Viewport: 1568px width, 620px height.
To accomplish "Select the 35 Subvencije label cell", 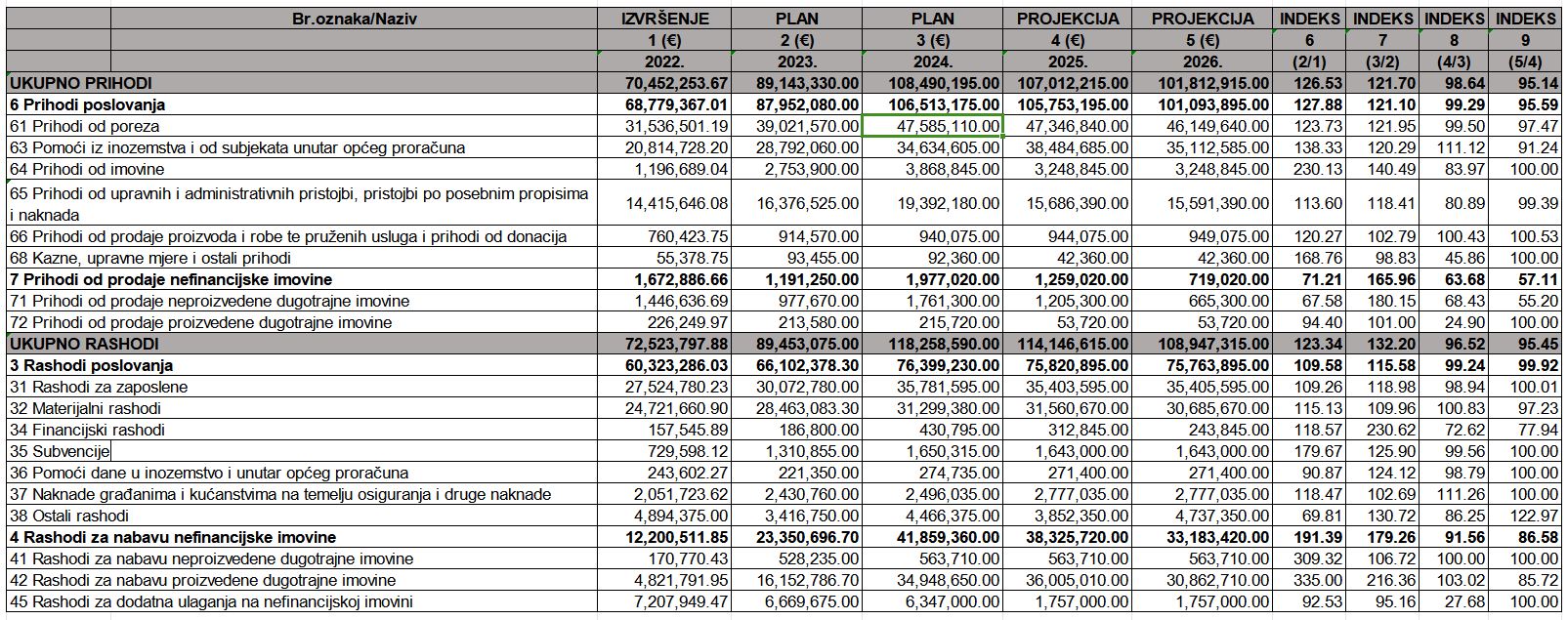I will [x=59, y=451].
